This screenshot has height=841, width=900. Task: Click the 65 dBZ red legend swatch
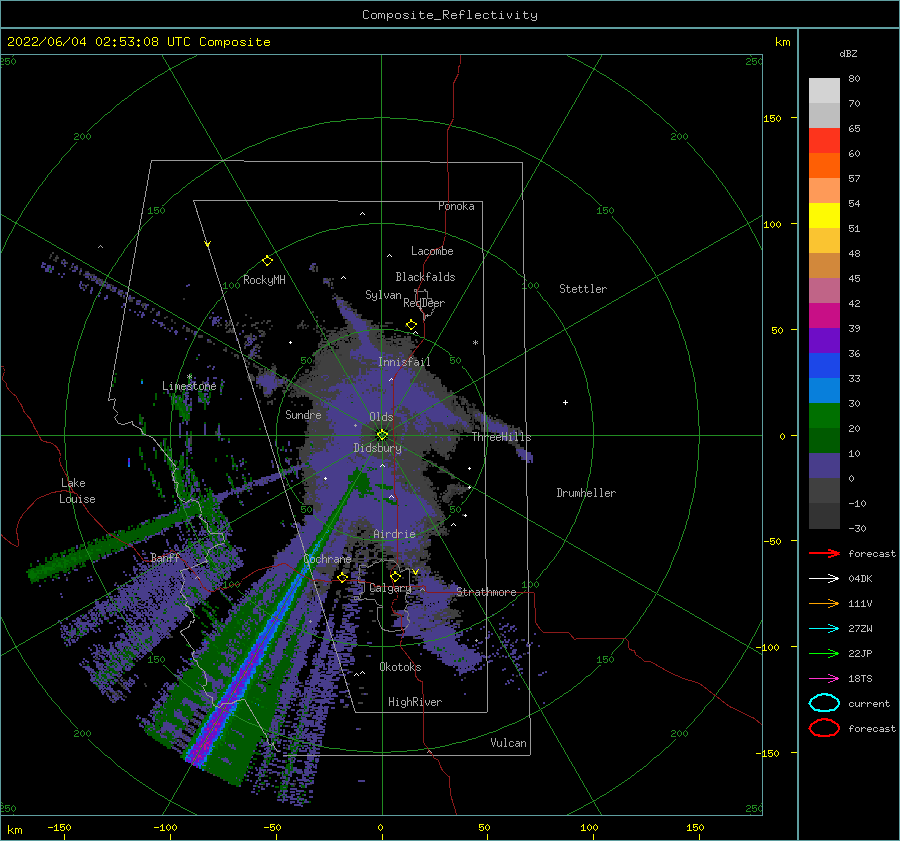click(824, 140)
